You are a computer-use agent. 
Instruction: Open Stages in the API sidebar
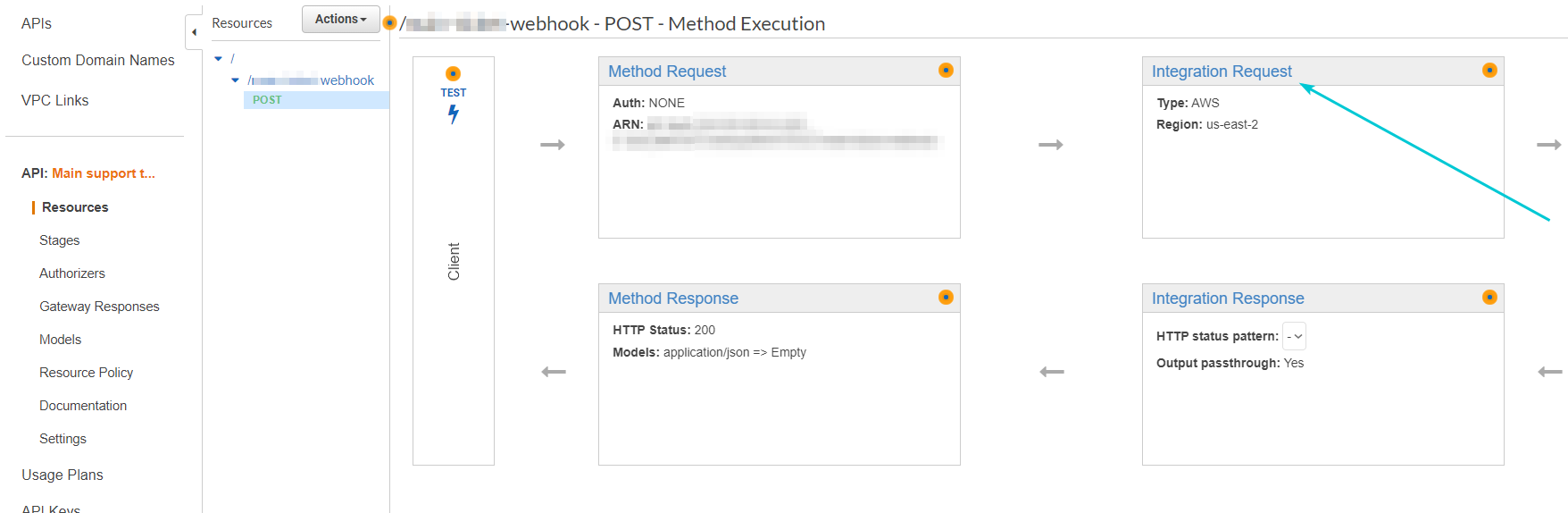click(x=60, y=240)
